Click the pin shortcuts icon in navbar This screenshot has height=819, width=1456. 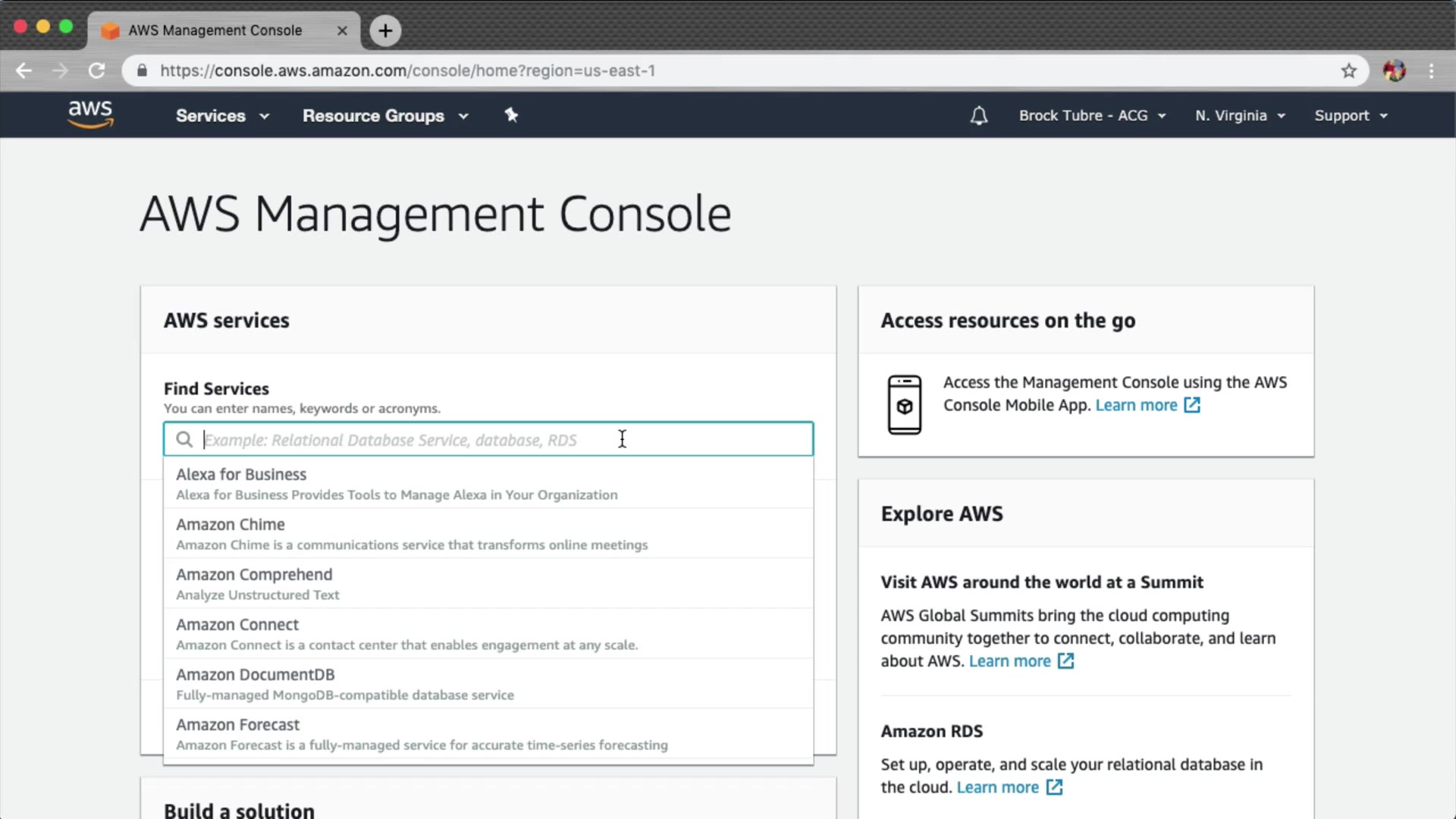511,115
